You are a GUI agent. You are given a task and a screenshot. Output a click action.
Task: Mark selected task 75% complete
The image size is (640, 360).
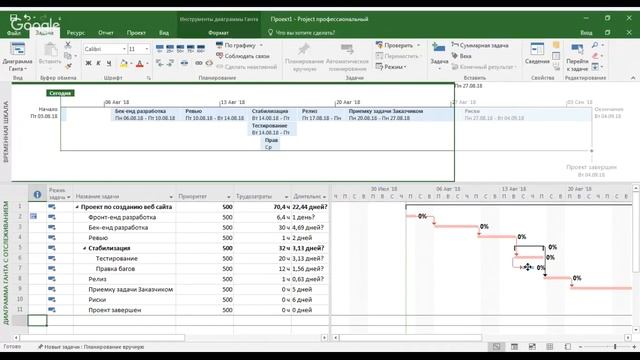(x=191, y=49)
